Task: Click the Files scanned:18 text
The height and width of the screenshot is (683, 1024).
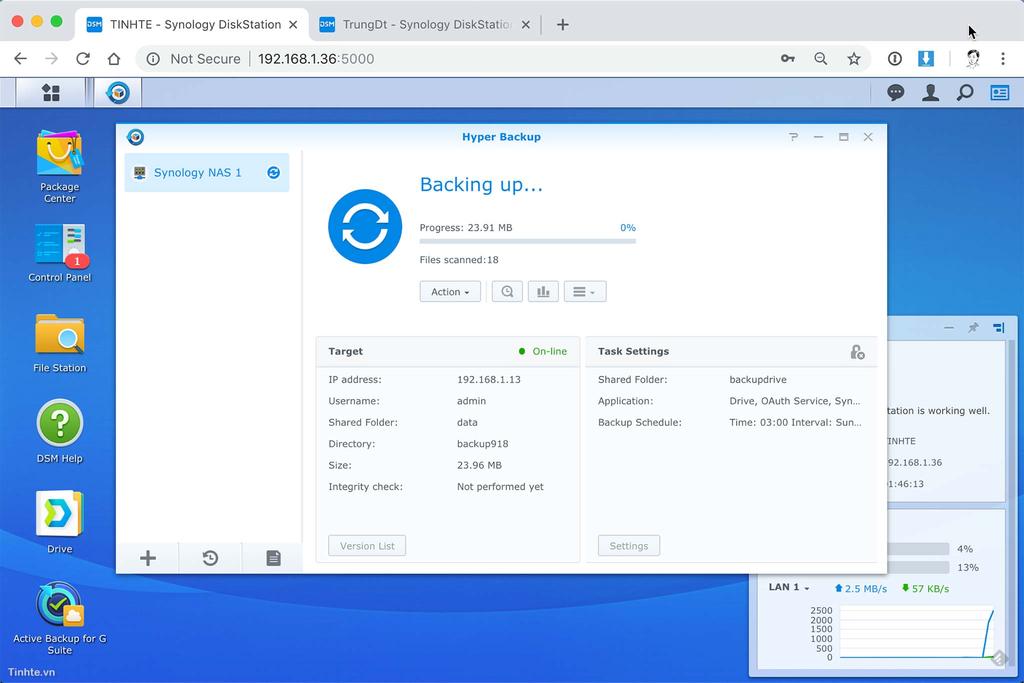Action: pos(459,260)
